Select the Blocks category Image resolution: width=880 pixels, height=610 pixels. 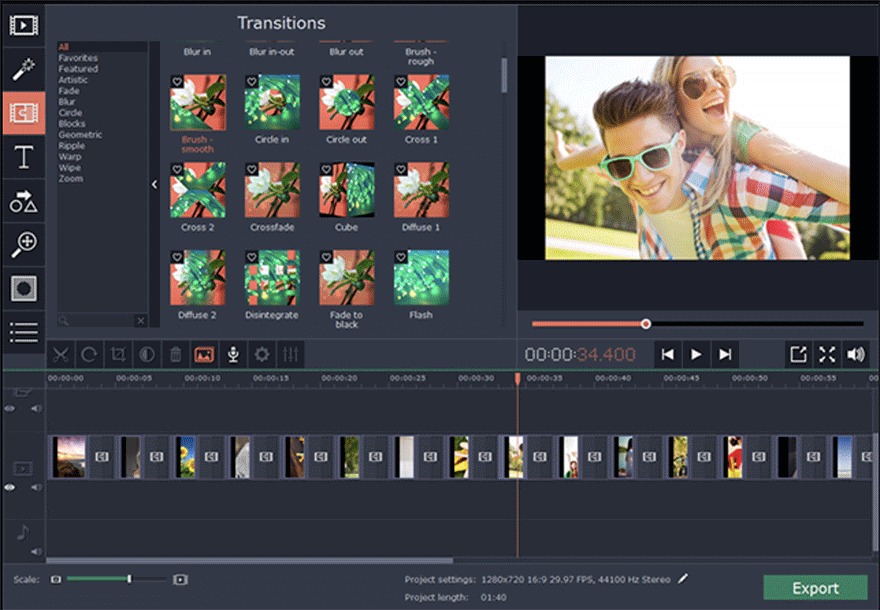coord(72,123)
